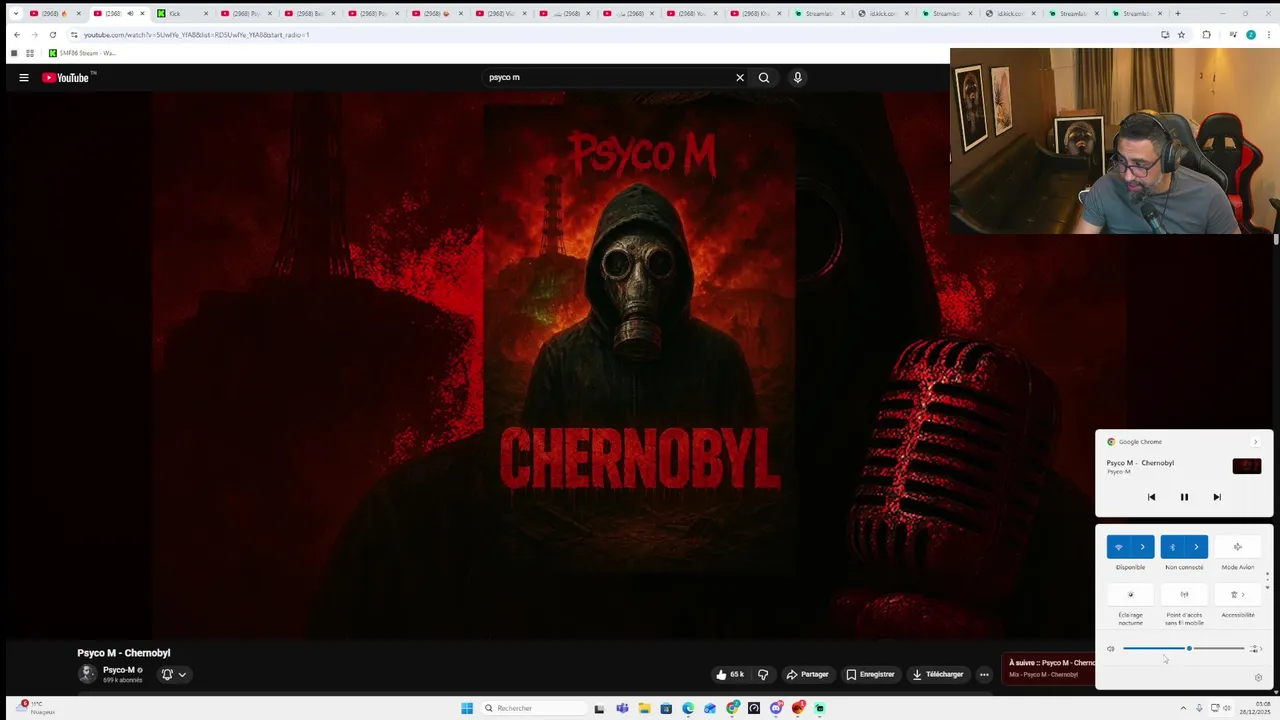Screen dimensions: 1280x720
Task: Start voice search with microphone icon
Action: 797,77
